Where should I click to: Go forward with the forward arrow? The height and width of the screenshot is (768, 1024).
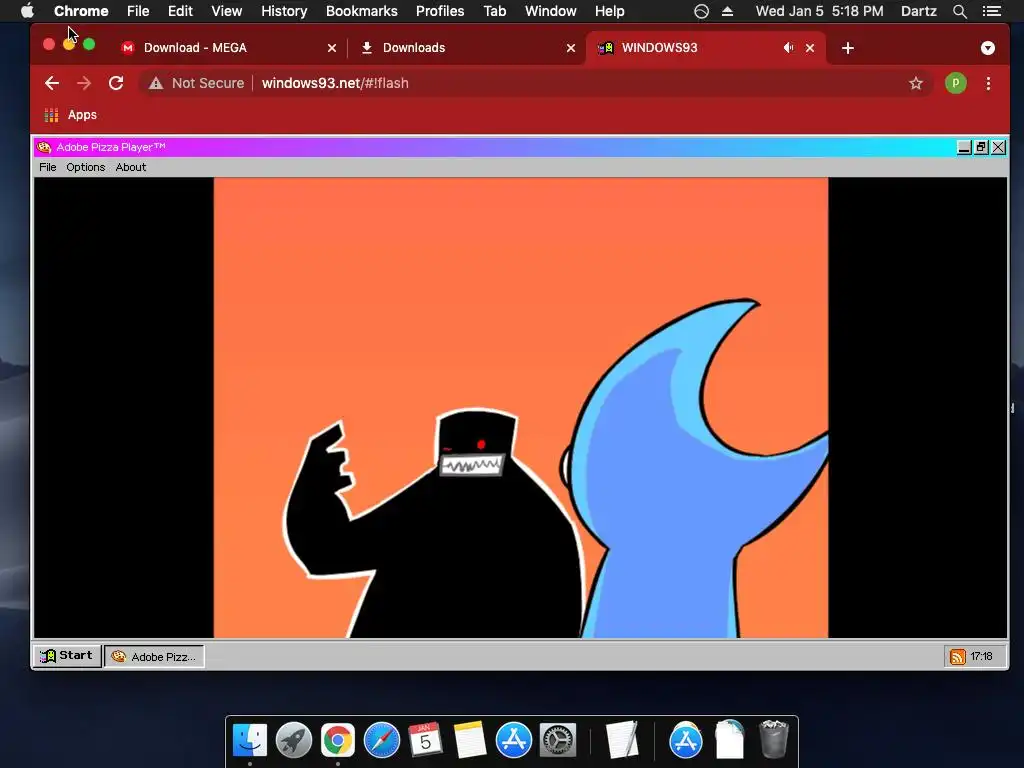coord(84,83)
